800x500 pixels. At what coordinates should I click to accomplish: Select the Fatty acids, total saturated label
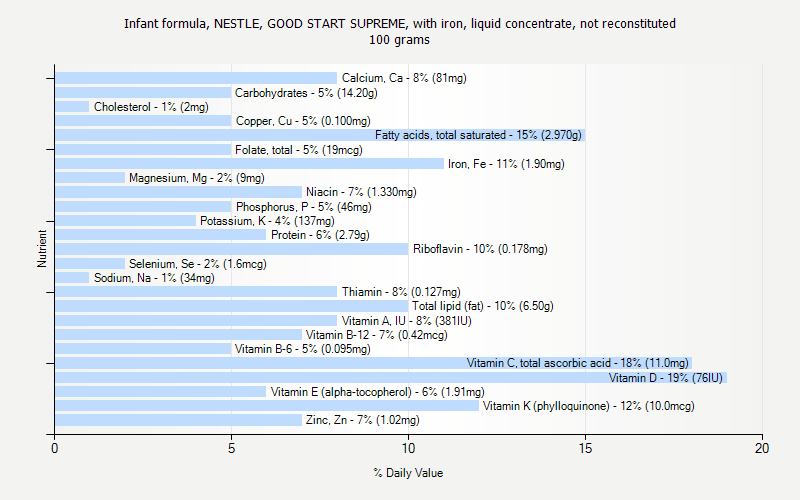point(478,135)
